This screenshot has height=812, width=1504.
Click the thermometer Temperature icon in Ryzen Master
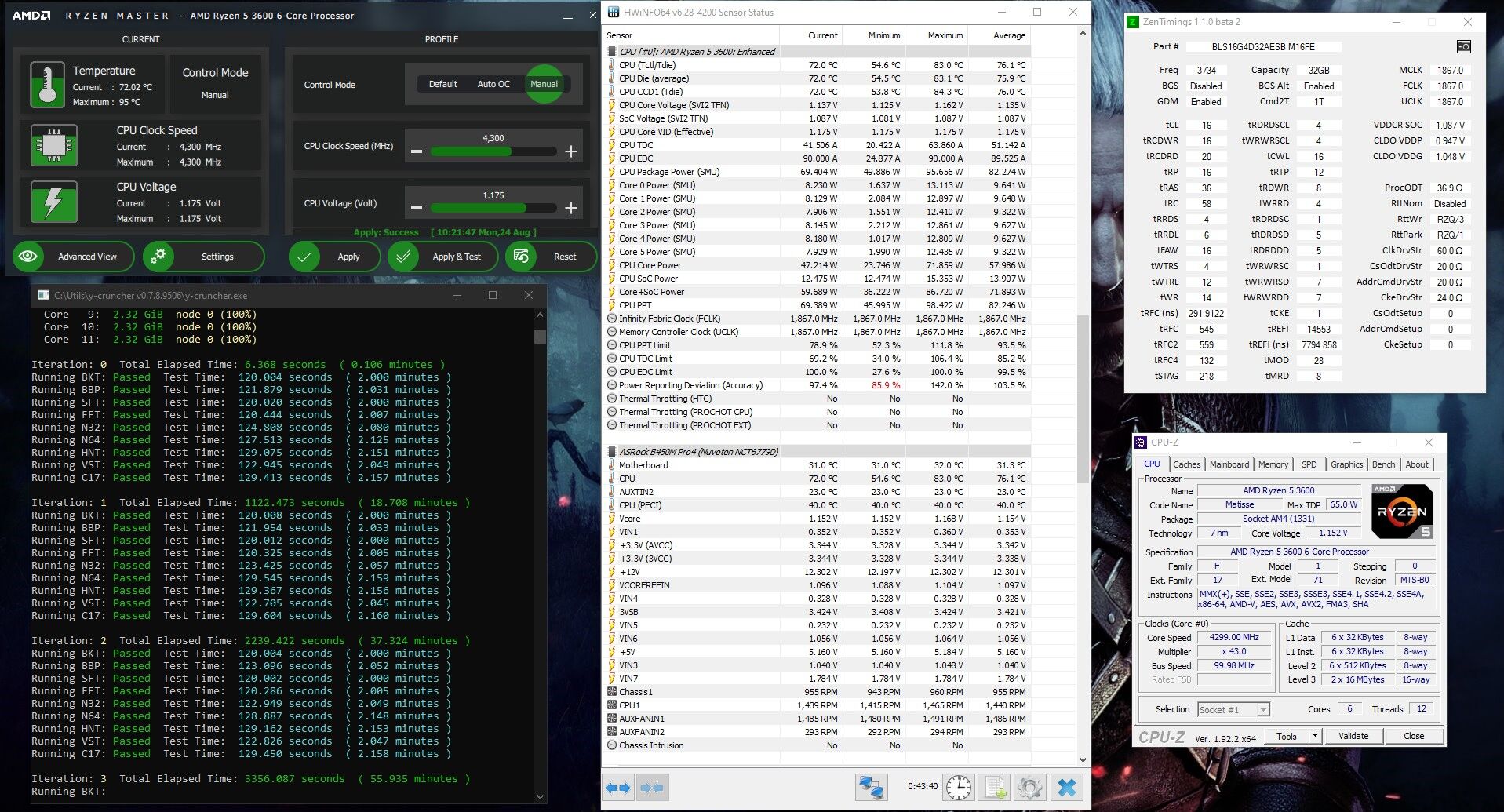(x=47, y=84)
